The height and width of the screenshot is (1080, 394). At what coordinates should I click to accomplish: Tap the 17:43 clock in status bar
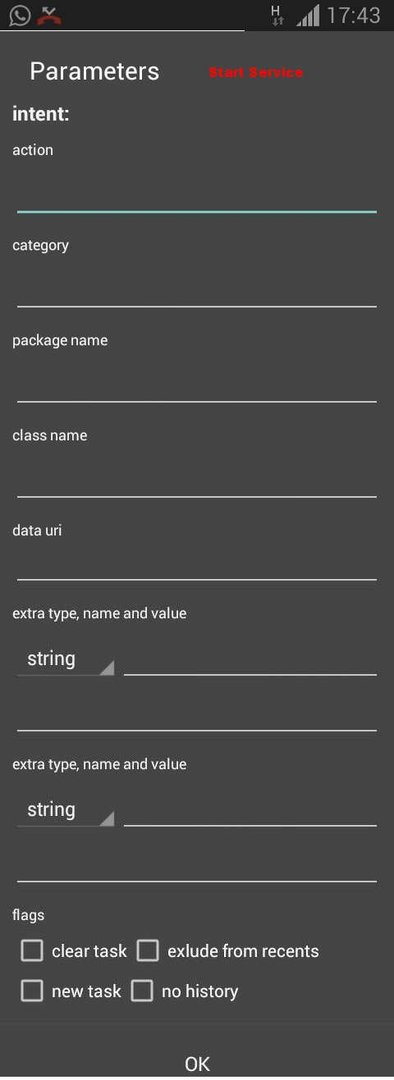353,15
